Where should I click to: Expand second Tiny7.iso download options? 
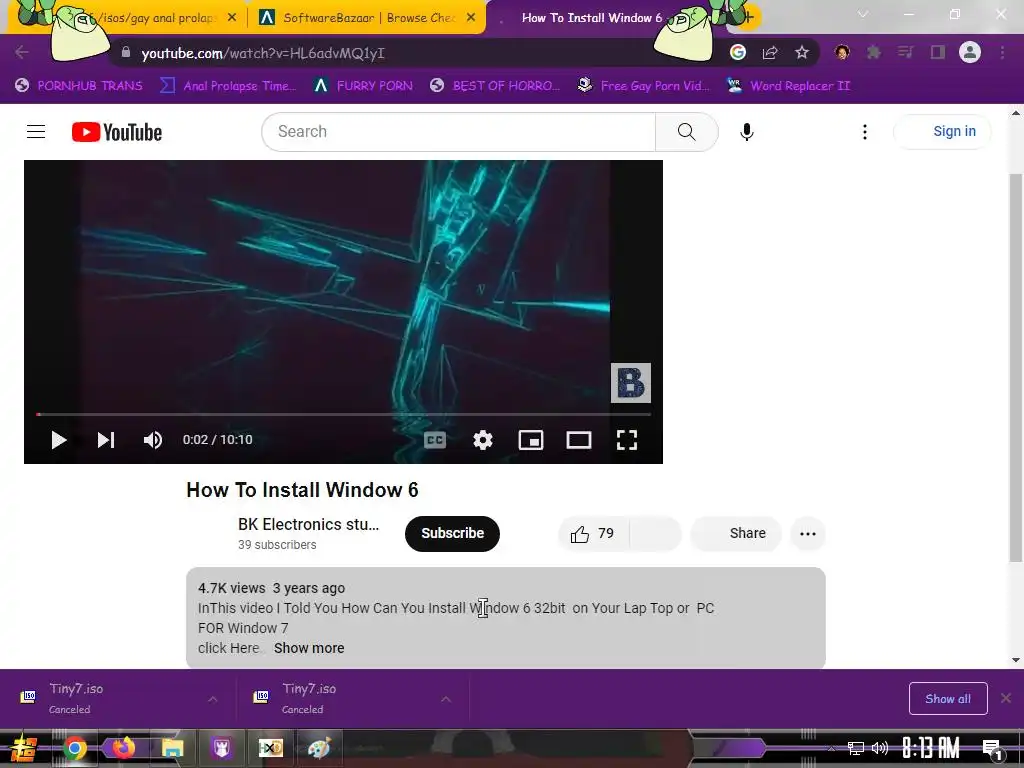pyautogui.click(x=446, y=699)
